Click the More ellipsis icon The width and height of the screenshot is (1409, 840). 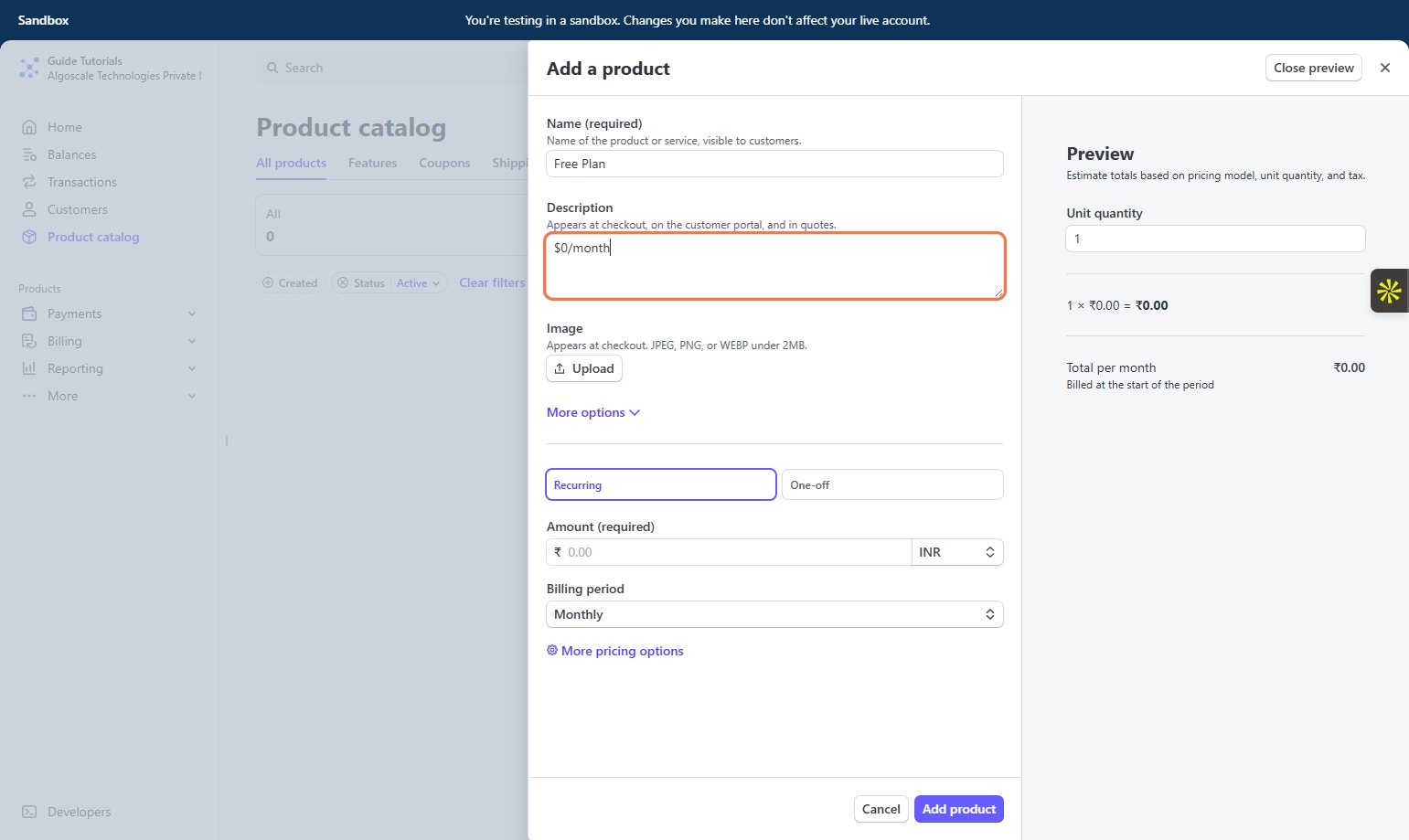(29, 396)
